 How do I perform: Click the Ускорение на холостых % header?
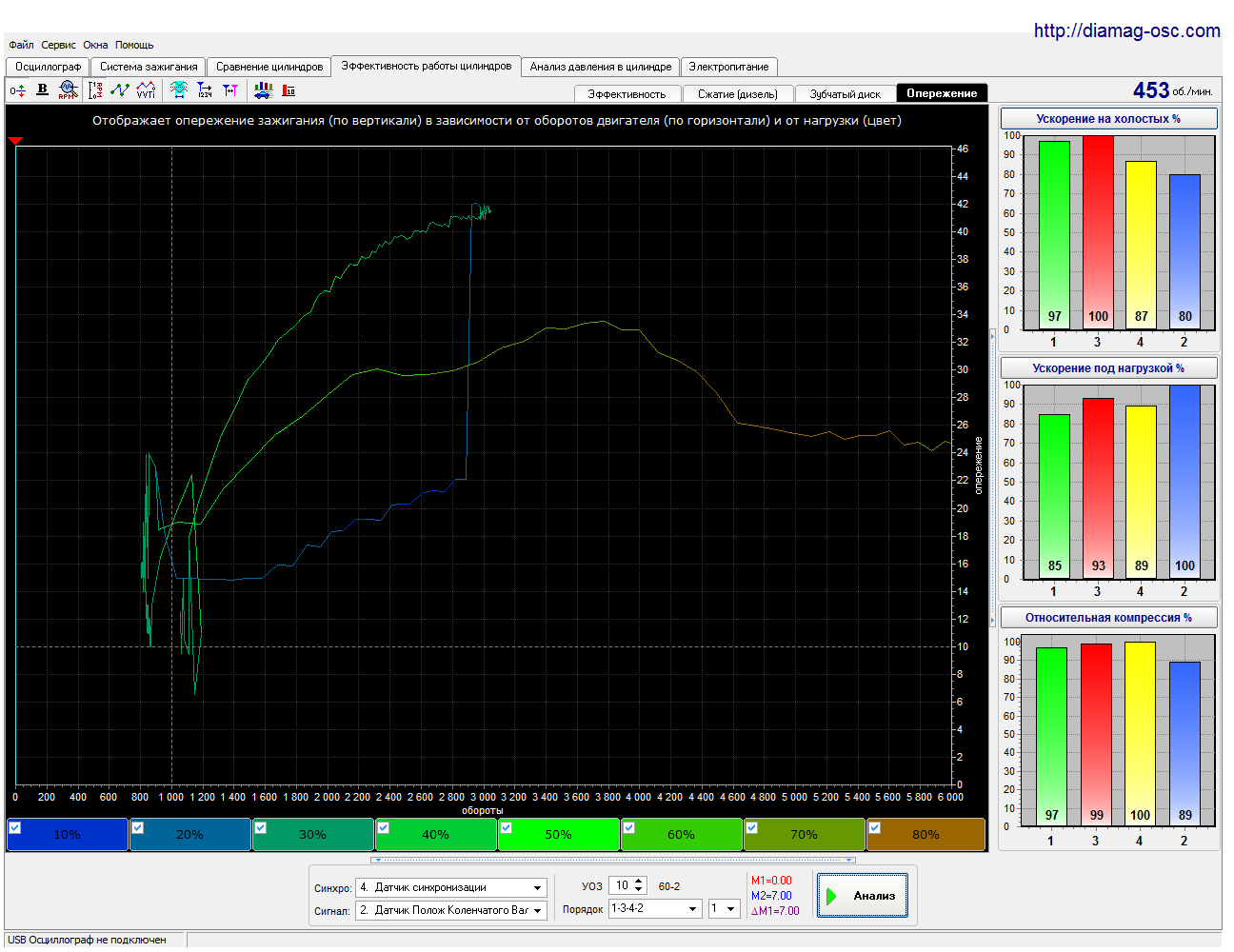1108,119
